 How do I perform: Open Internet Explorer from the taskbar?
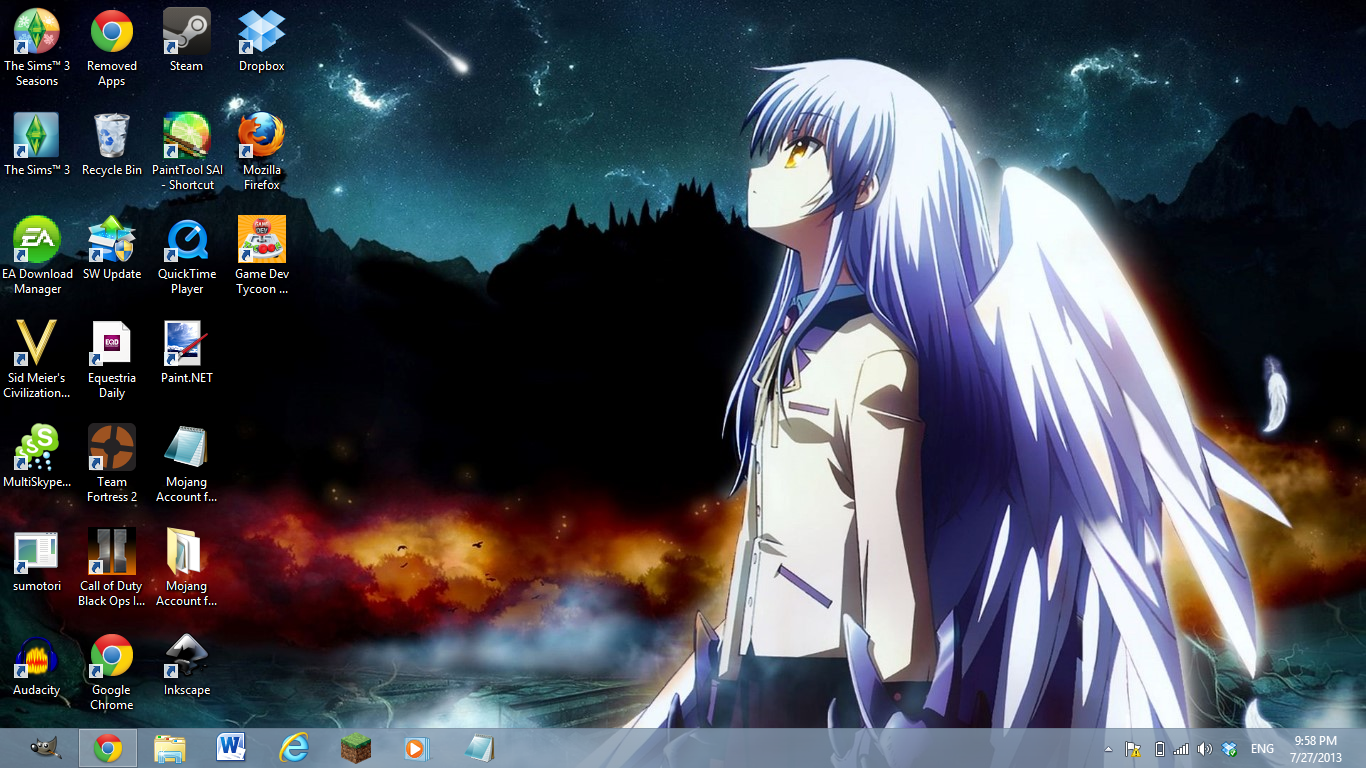coord(294,748)
